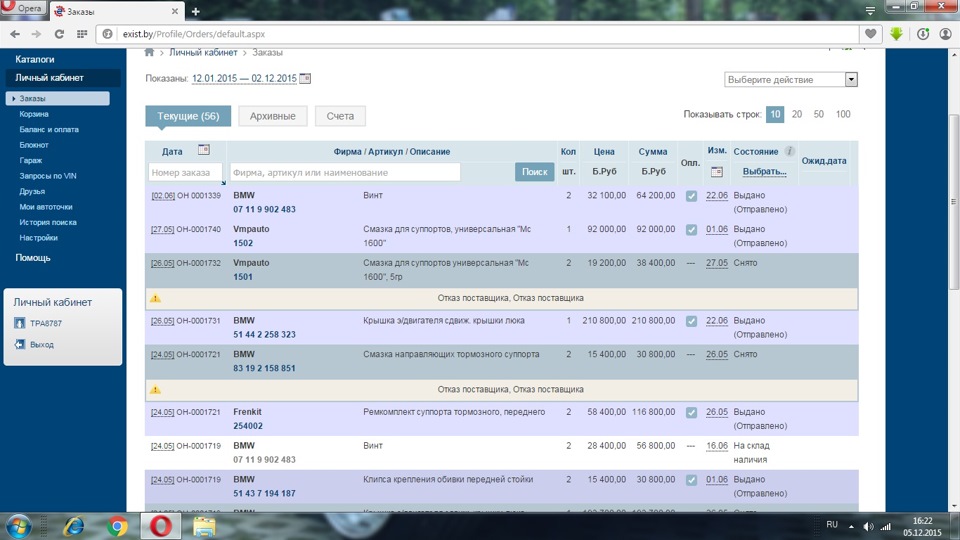
Task: Open Гараж in sidebar
Action: point(31,160)
